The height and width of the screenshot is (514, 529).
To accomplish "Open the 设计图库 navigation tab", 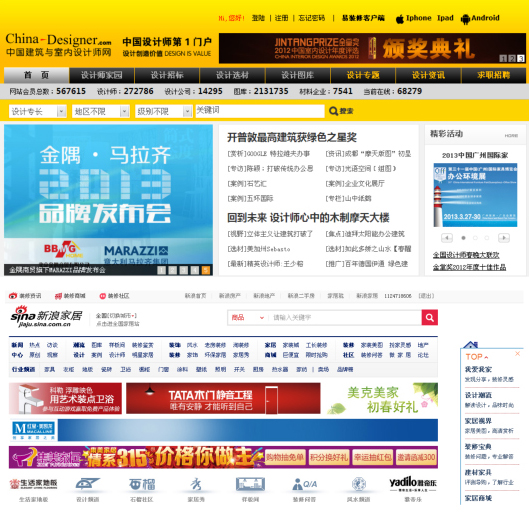I will 298,75.
